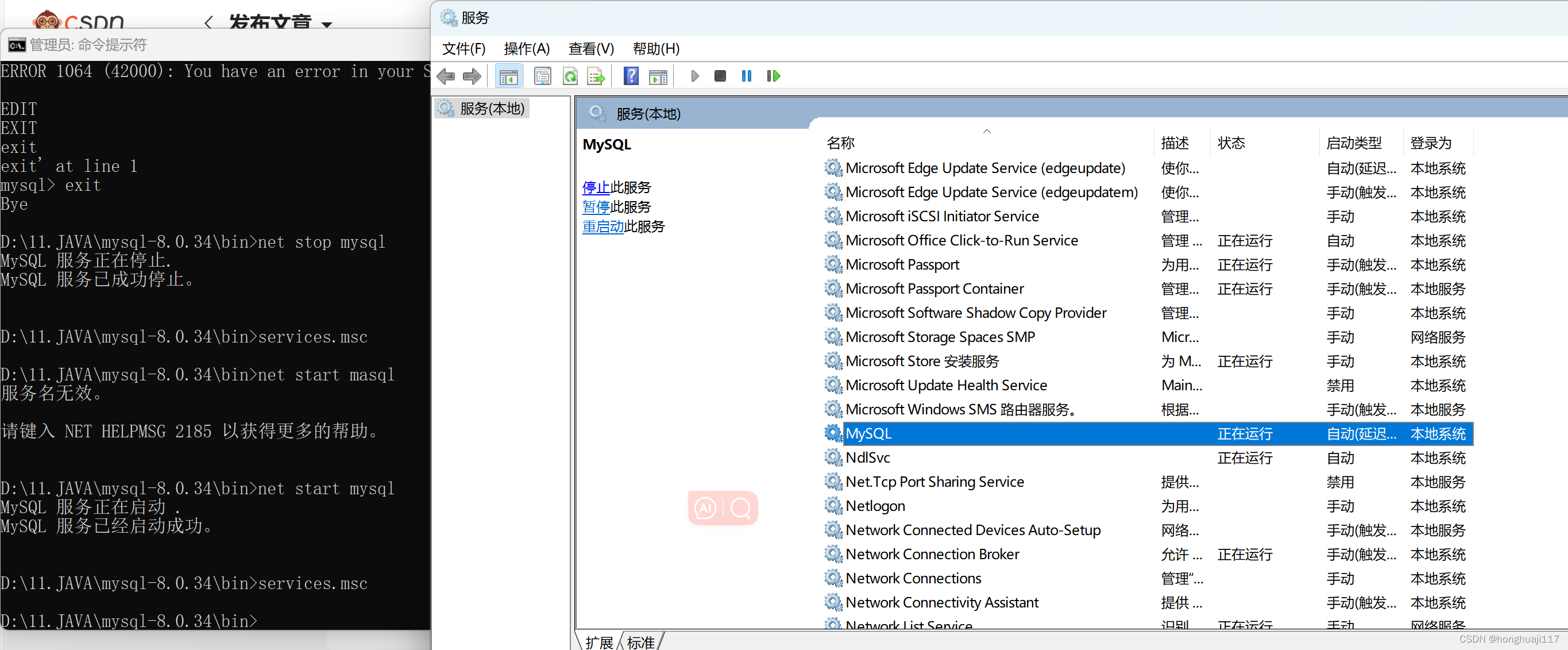The image size is (1568, 650).
Task: Switch to the 标准 tab
Action: tap(640, 641)
